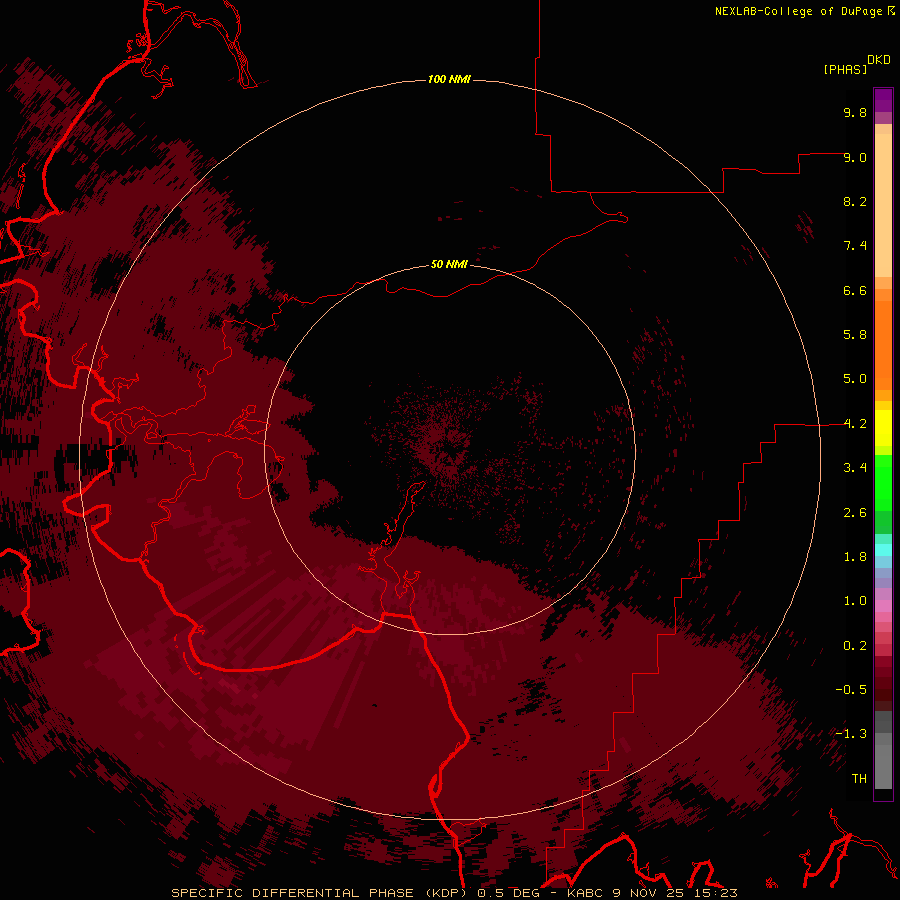Click the DKD label above the color scale

(x=879, y=60)
